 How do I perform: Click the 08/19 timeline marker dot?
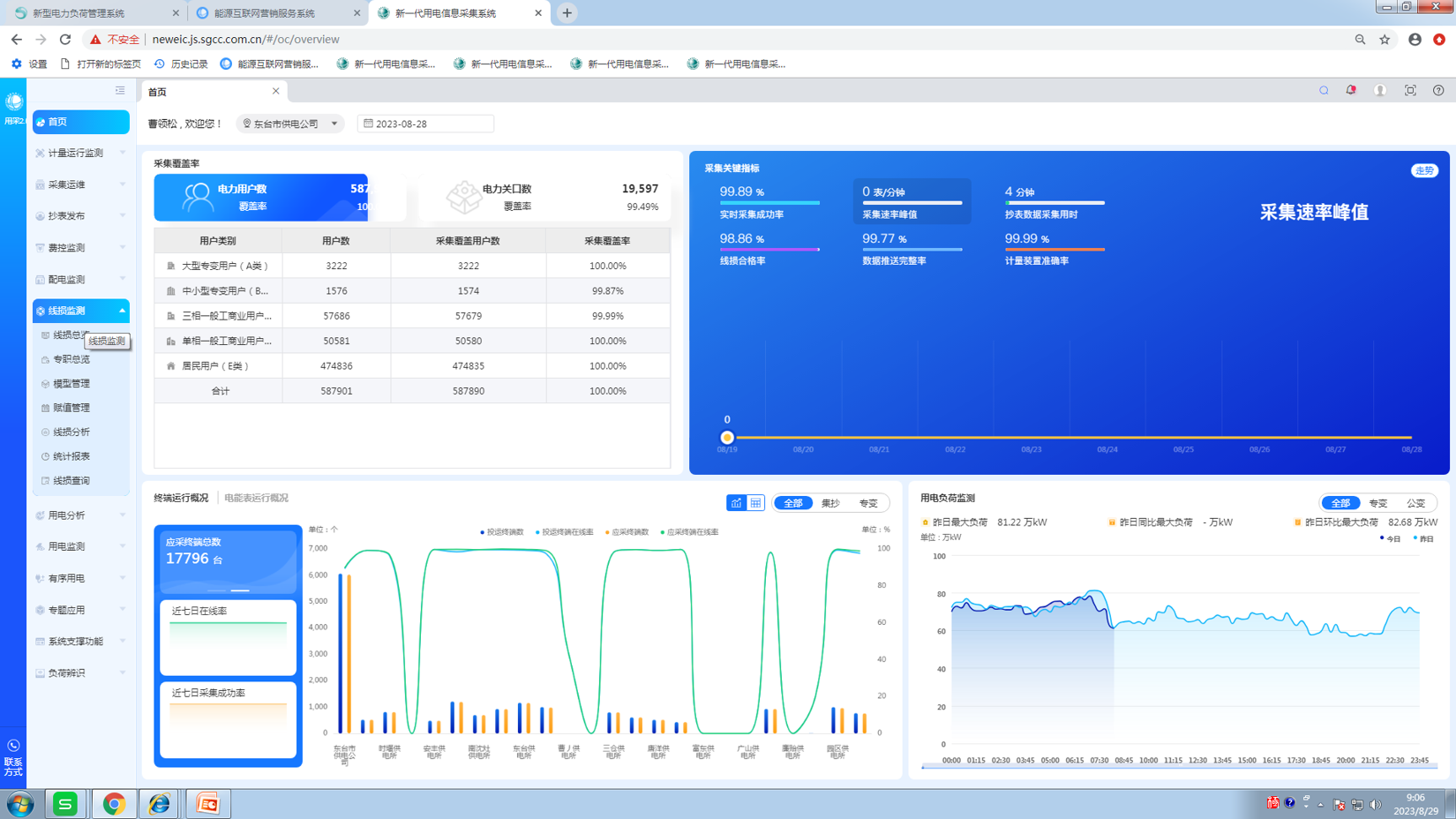(x=727, y=438)
